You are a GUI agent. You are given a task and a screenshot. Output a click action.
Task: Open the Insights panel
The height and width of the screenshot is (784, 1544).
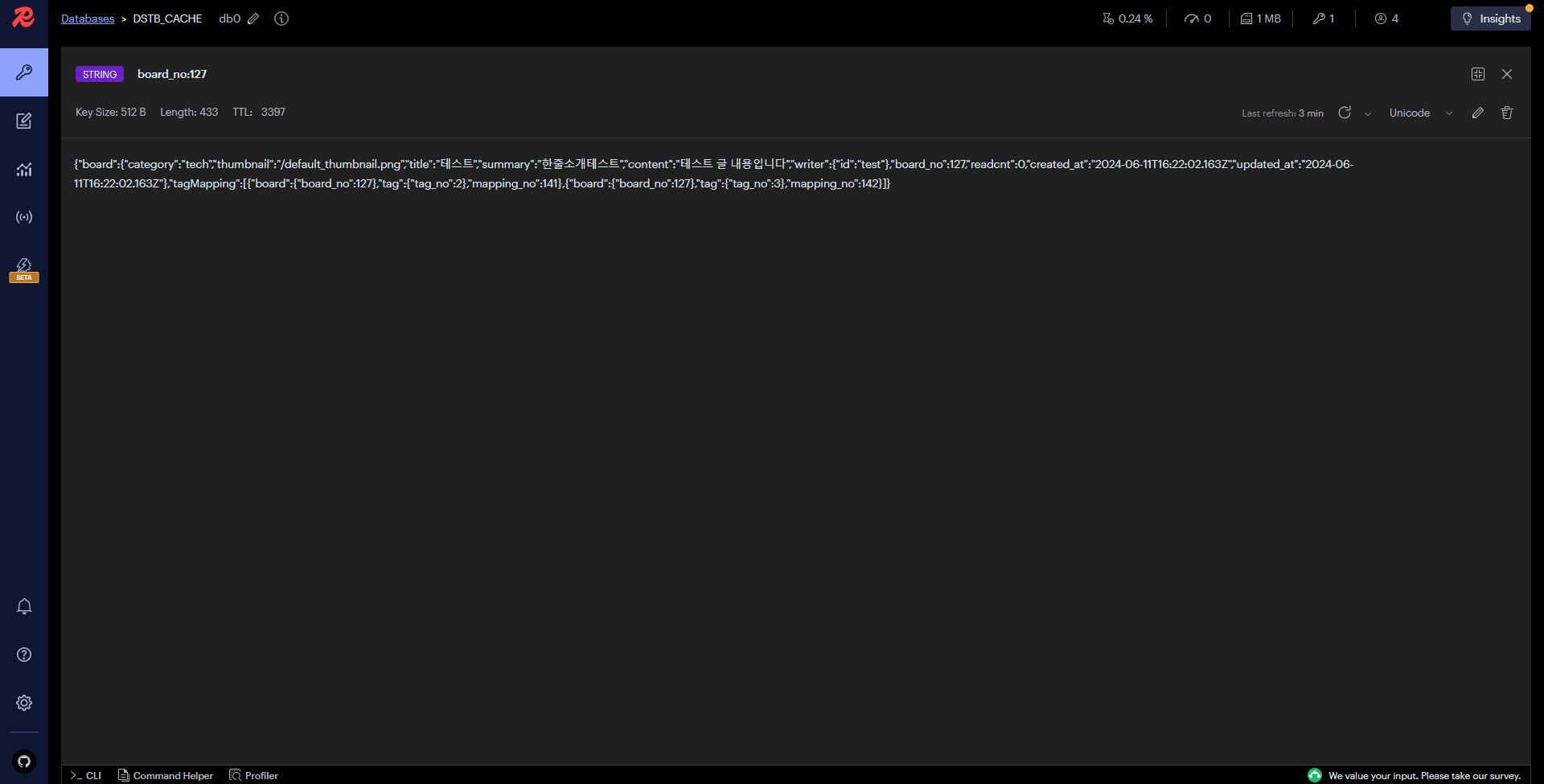[1491, 18]
